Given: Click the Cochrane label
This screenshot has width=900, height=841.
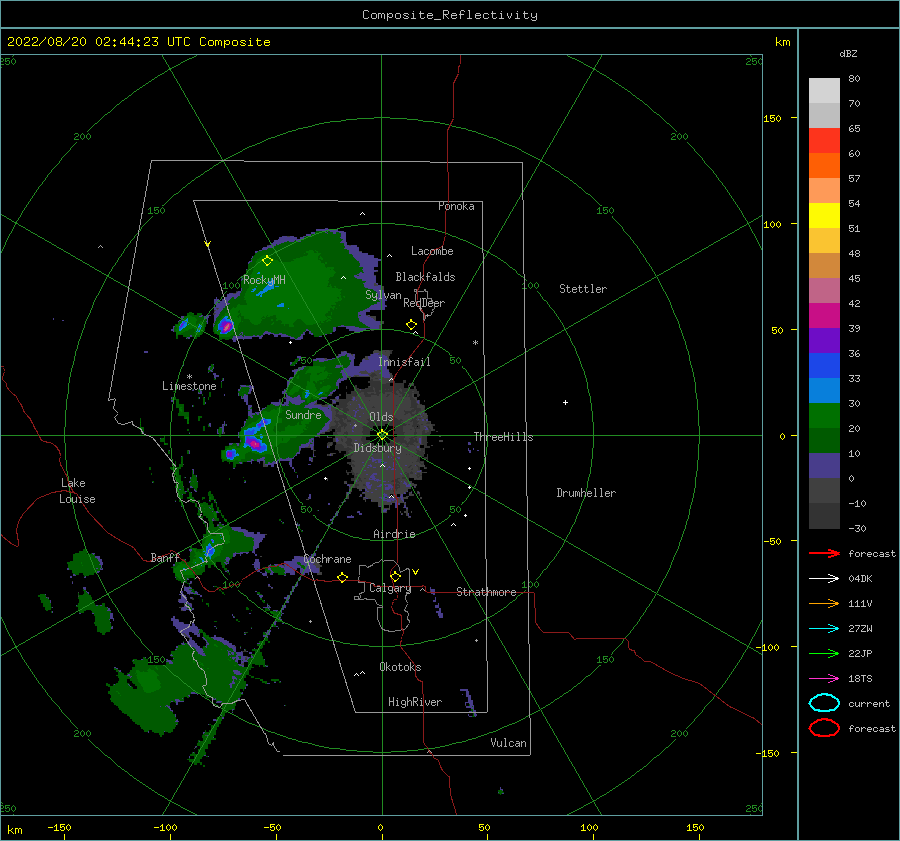Looking at the screenshot, I should pos(327,559).
